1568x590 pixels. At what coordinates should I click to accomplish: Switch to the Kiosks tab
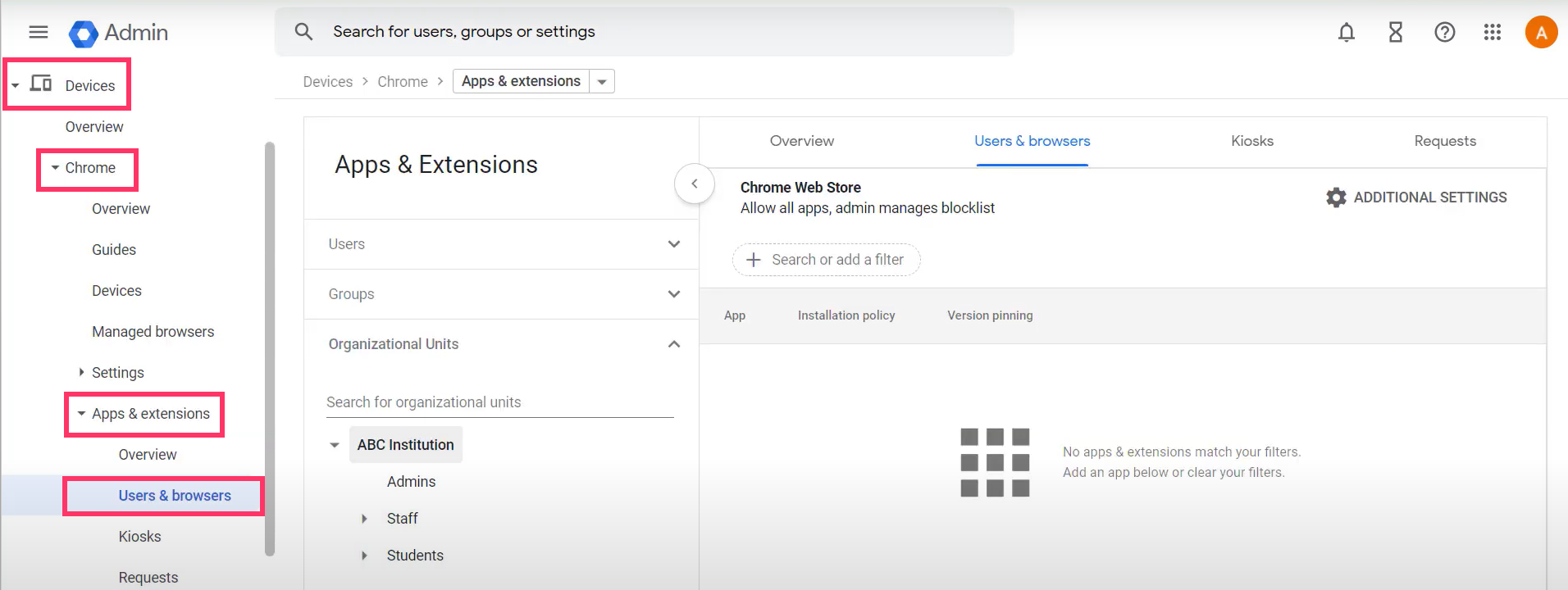1252,141
